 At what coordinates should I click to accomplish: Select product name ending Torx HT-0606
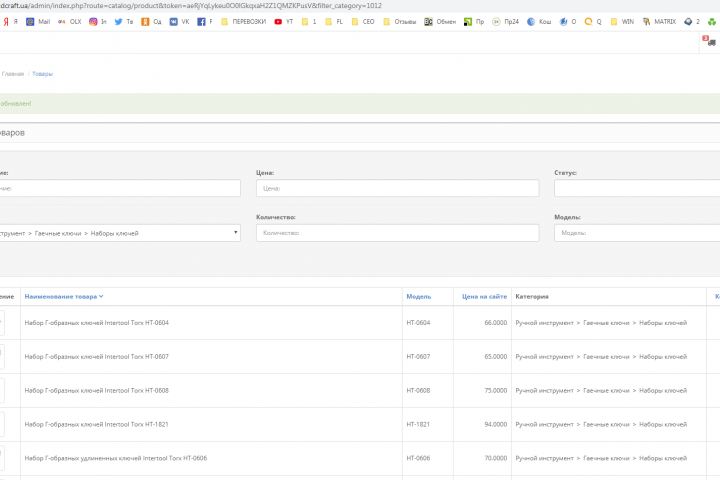(116, 458)
